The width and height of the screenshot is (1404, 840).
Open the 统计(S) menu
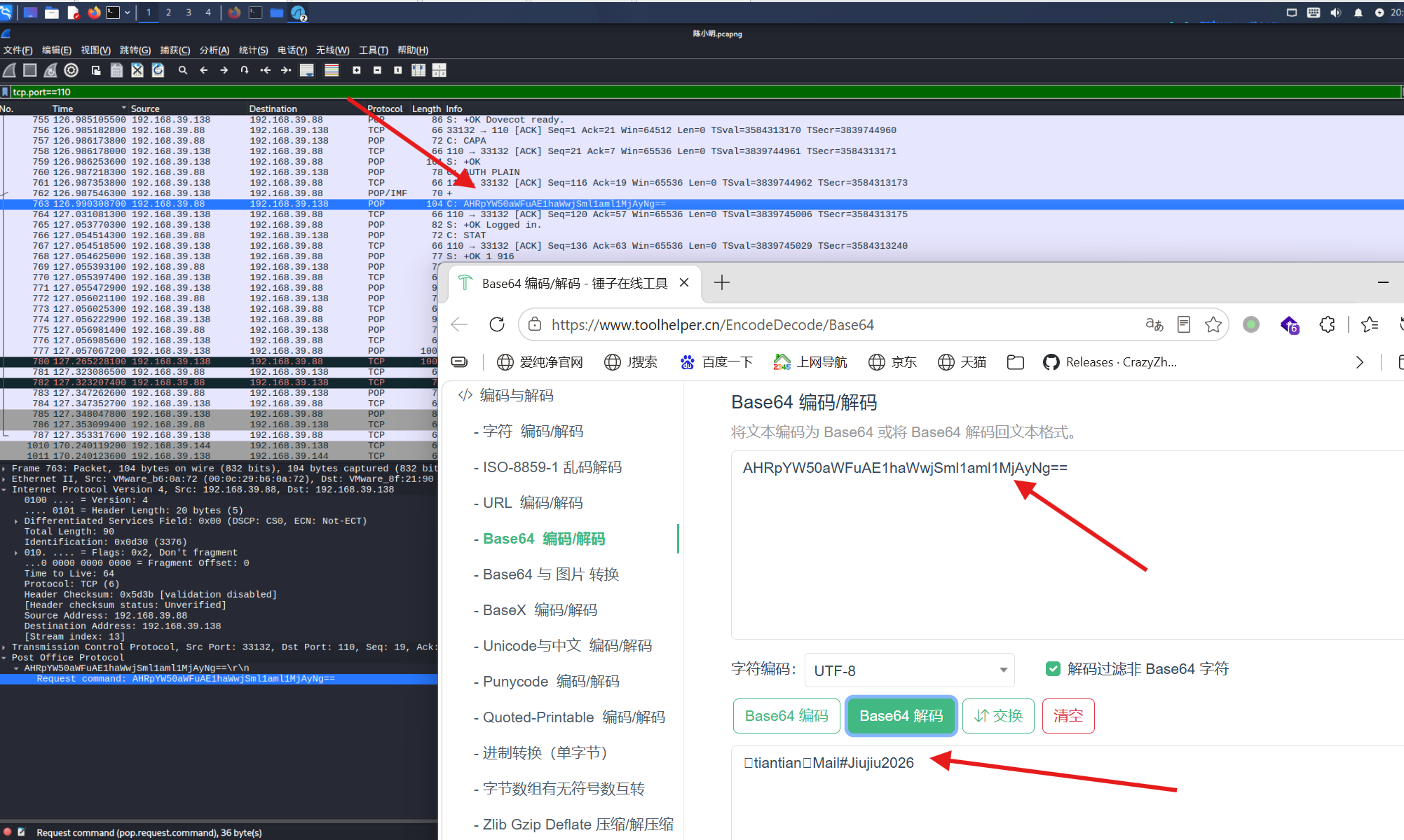click(254, 50)
